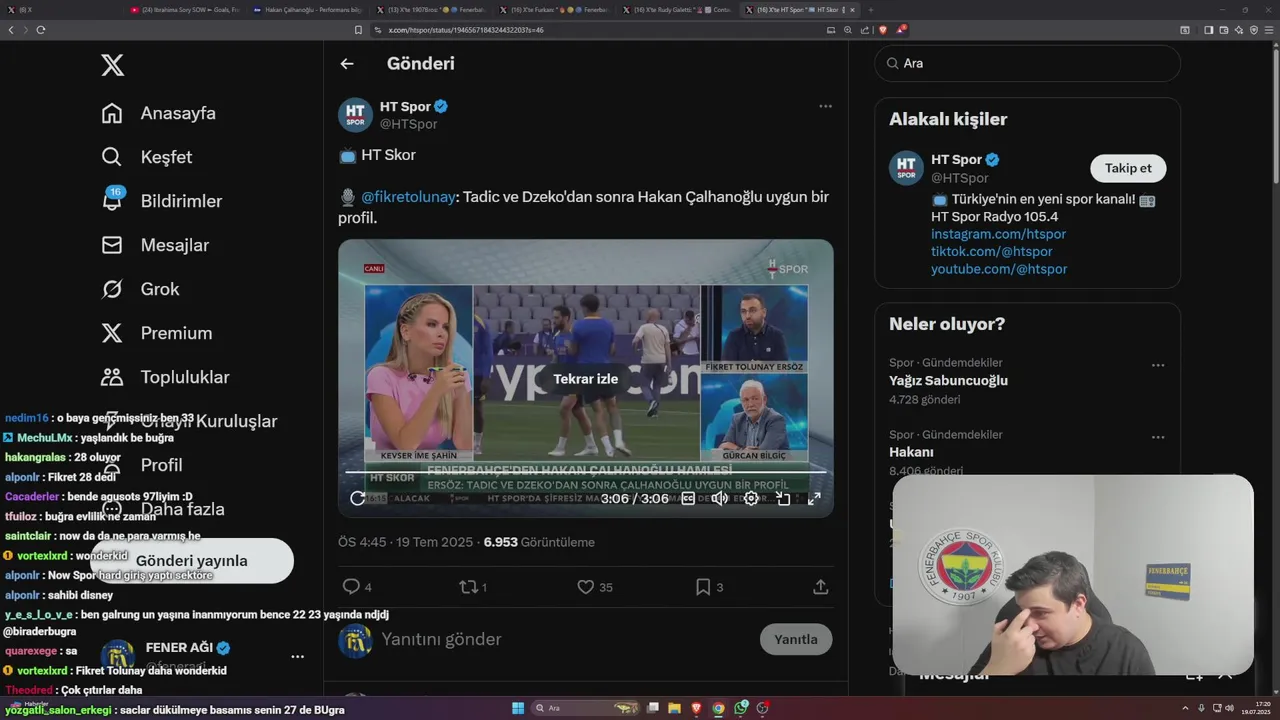Open tiktok.com/@htspor link
This screenshot has height=720, width=1280.
click(991, 252)
